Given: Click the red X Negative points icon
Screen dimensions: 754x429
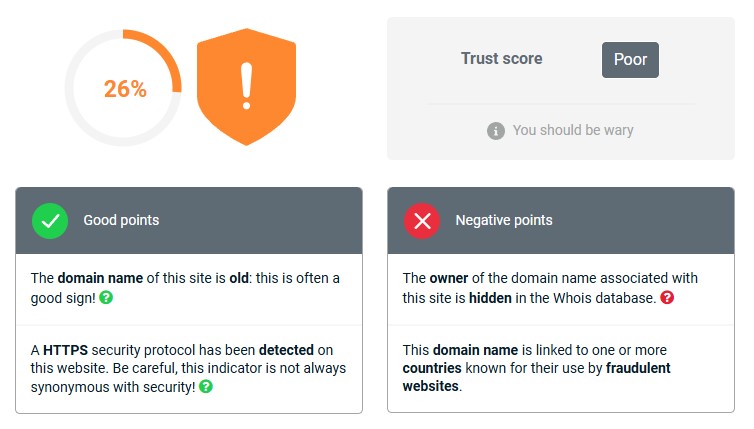Looking at the screenshot, I should 422,220.
